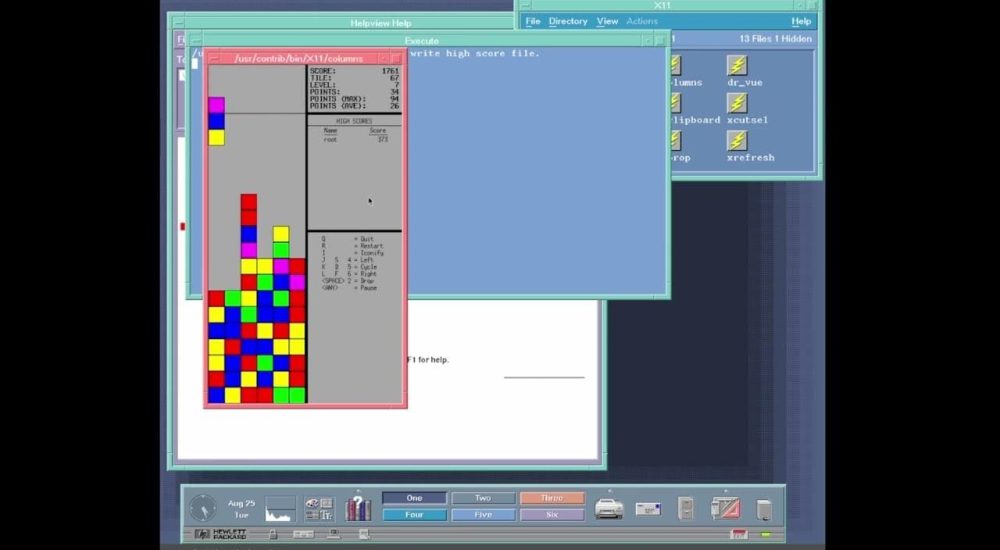Open the File menu in X11 file manager
The image size is (1000, 550).
tap(533, 21)
